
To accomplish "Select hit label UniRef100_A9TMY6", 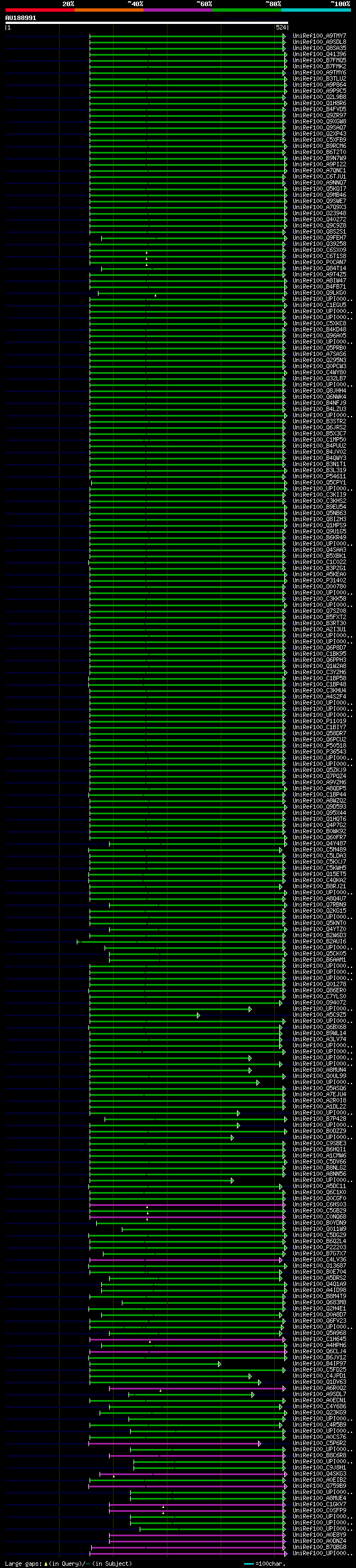I will pyautogui.click(x=319, y=72).
